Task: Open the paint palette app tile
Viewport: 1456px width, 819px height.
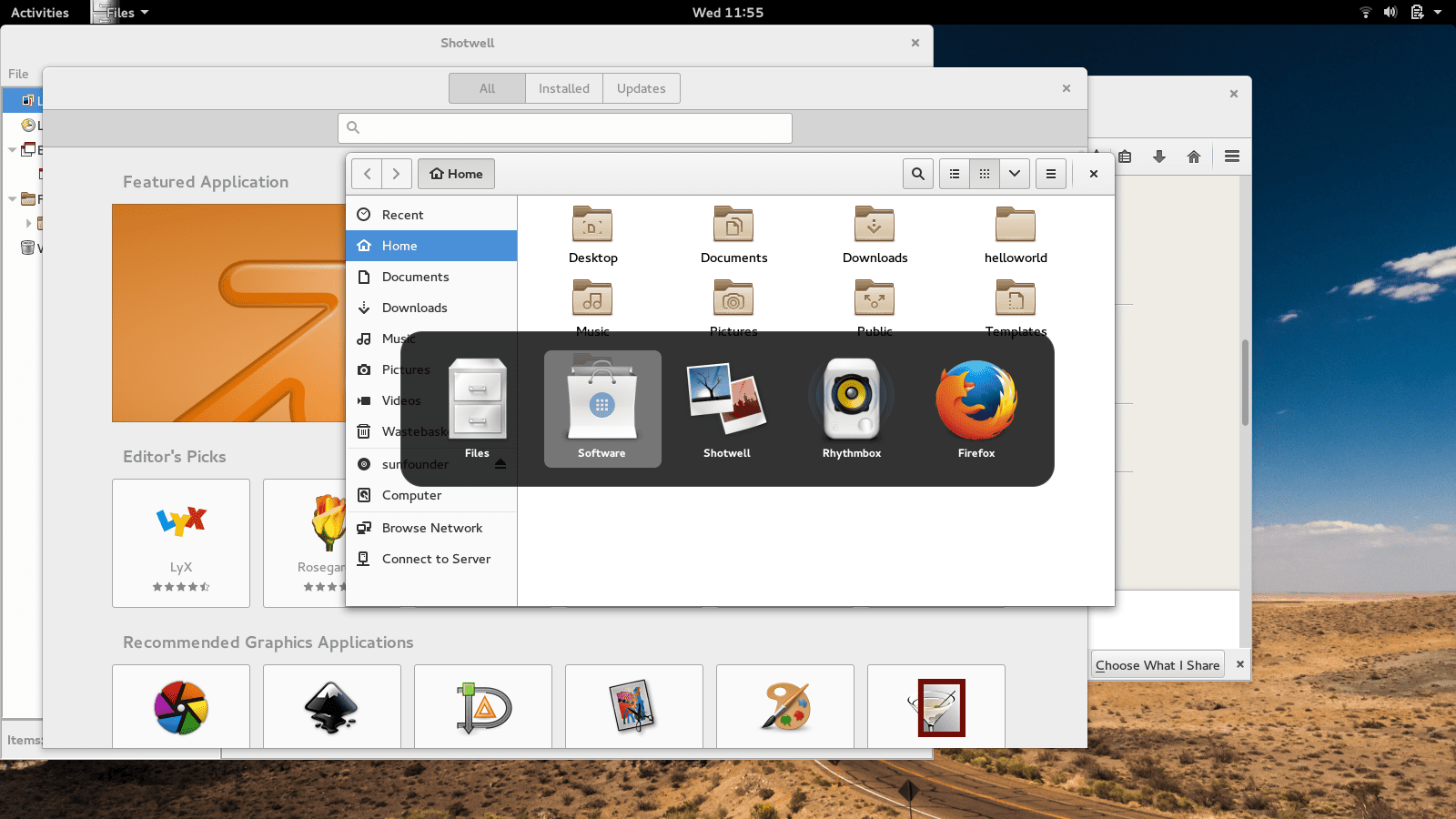Action: (785, 707)
